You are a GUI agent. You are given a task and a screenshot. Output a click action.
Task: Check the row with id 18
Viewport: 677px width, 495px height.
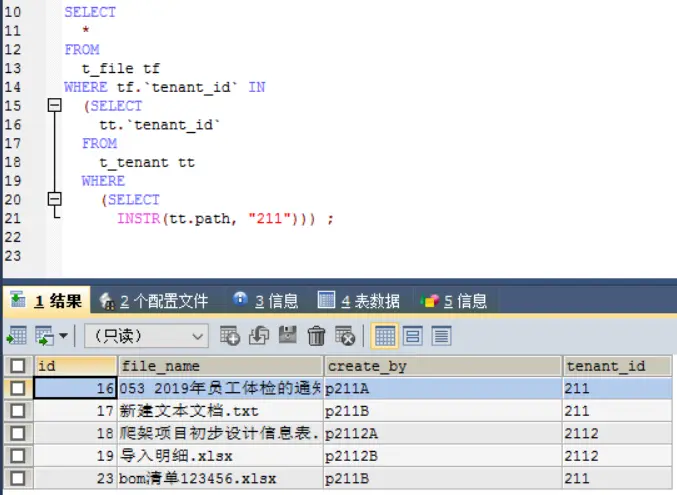(18, 433)
